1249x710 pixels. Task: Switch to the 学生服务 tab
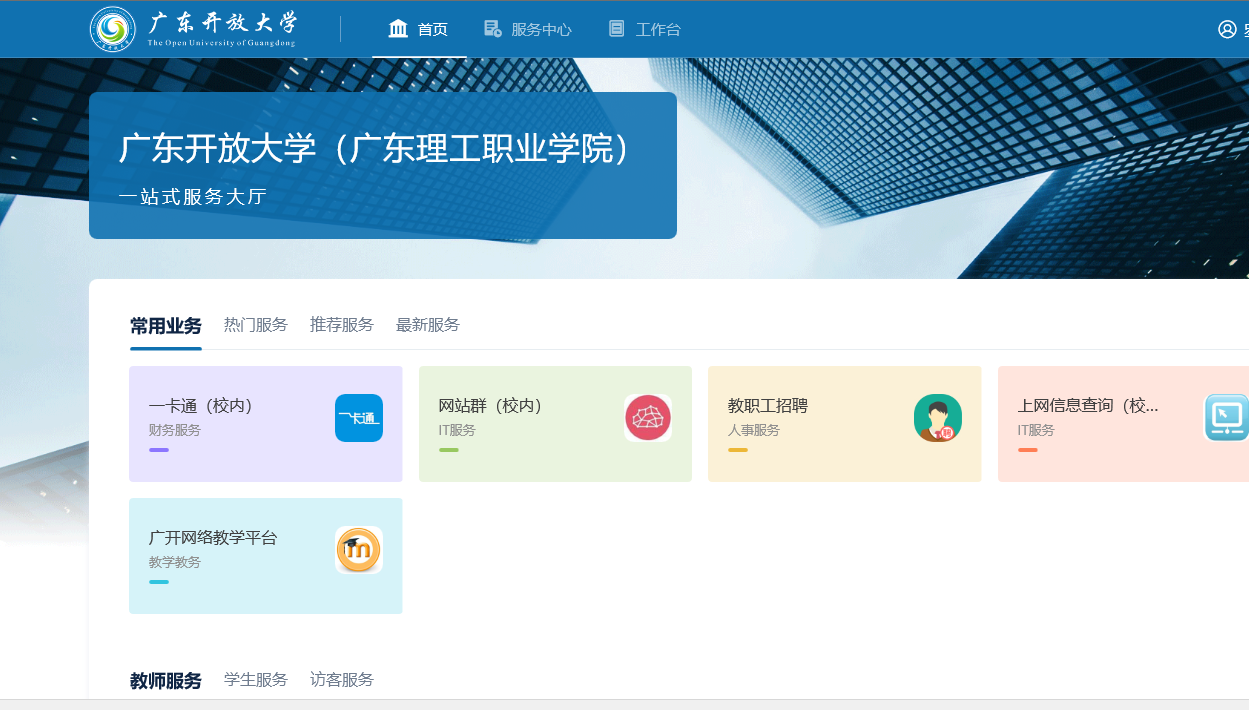click(256, 680)
